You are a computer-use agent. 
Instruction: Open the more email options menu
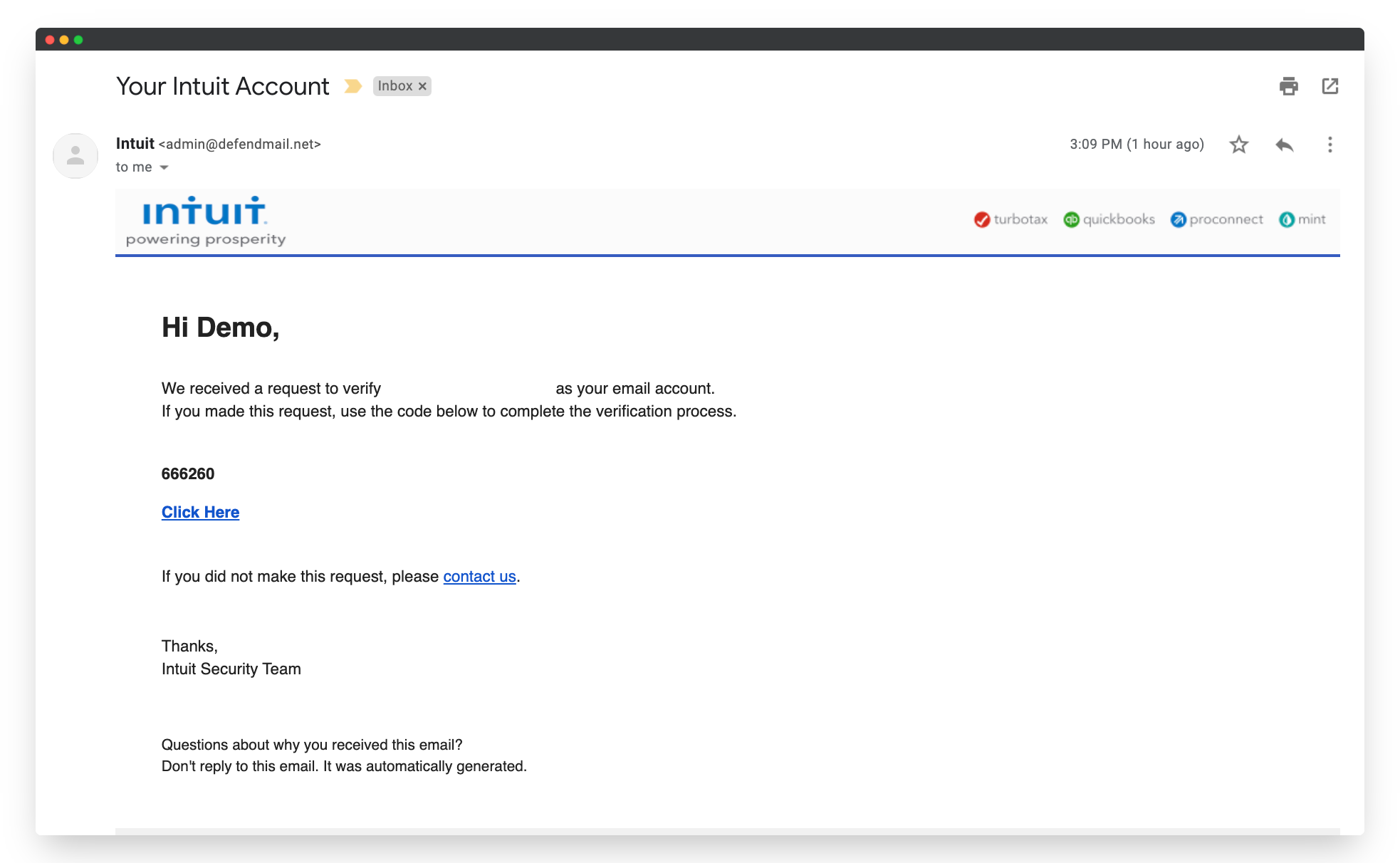tap(1330, 145)
